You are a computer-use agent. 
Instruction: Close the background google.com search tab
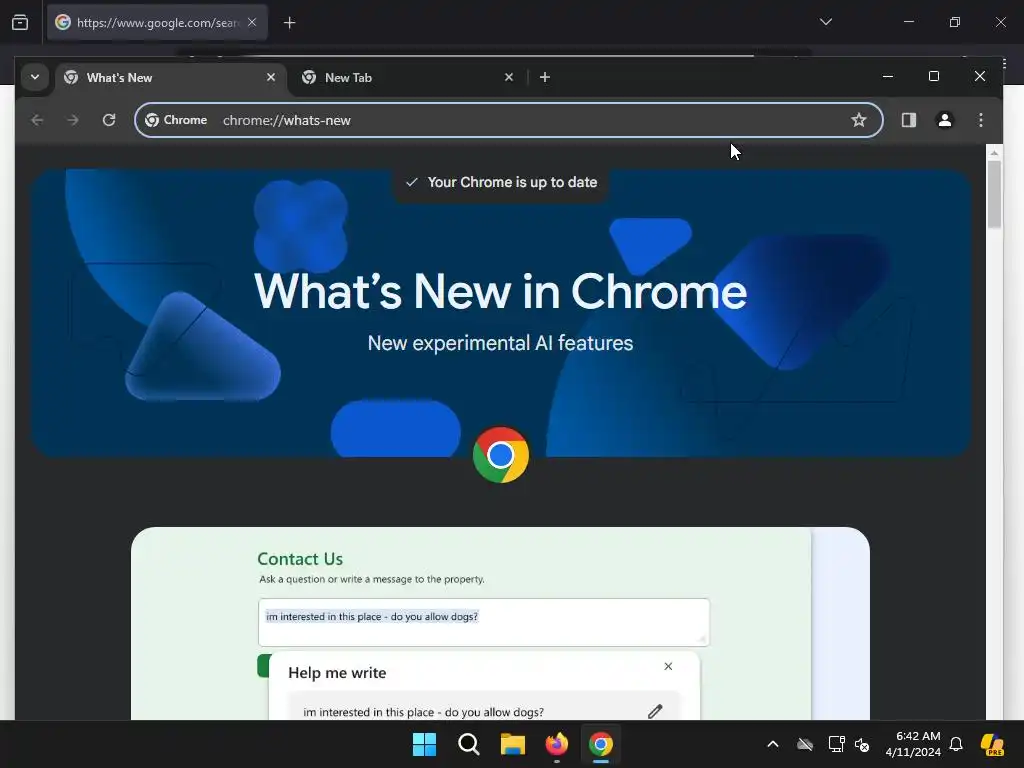click(x=252, y=22)
